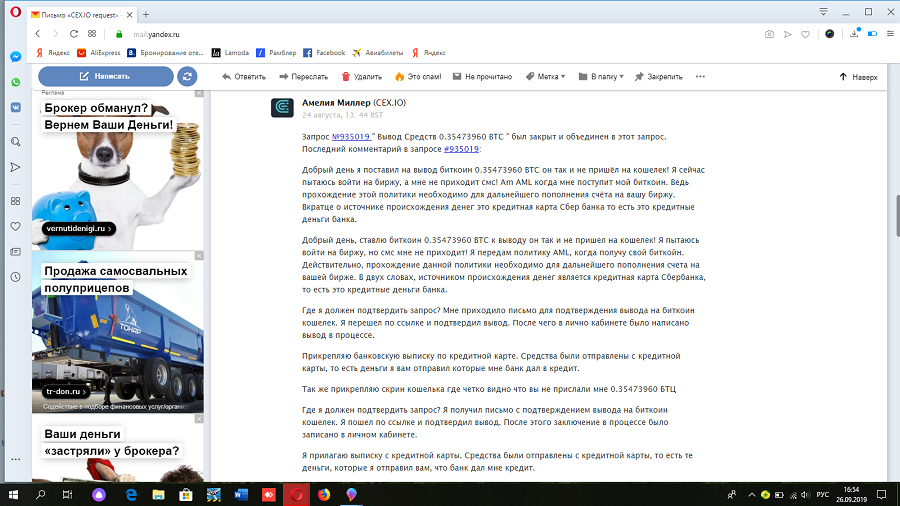Open the #935019 comment link
Viewport: 900px width, 506px height.
click(461, 149)
